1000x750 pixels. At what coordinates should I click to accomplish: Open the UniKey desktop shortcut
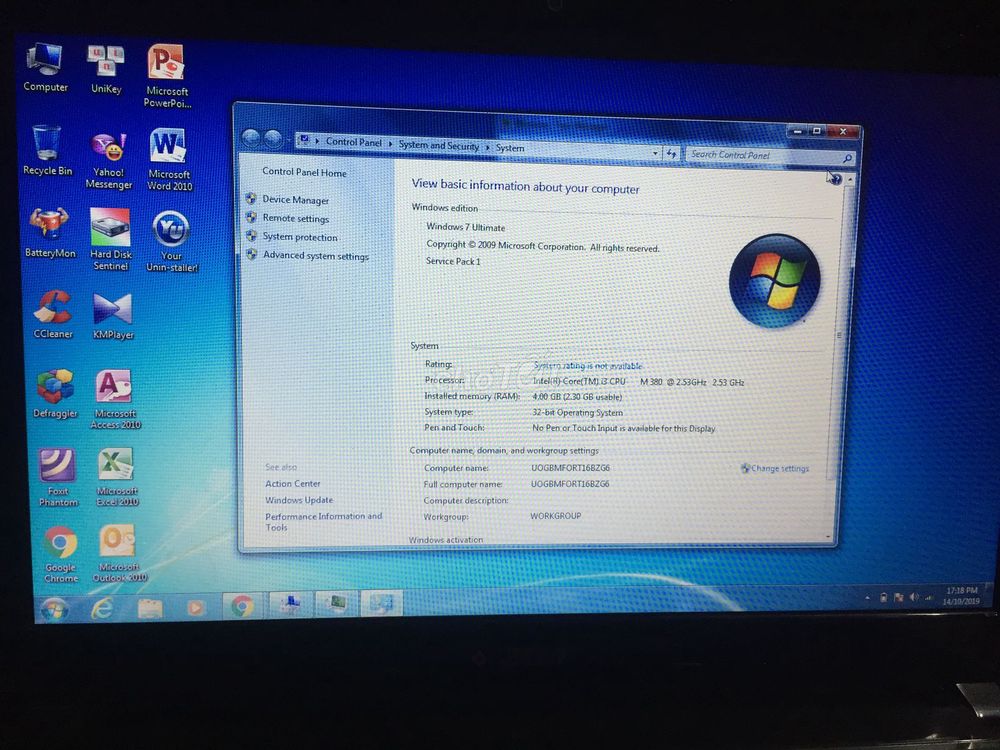tap(106, 69)
